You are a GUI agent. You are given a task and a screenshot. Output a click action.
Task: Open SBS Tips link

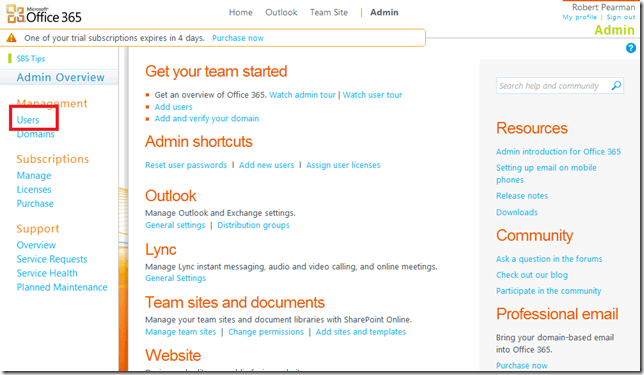31,58
